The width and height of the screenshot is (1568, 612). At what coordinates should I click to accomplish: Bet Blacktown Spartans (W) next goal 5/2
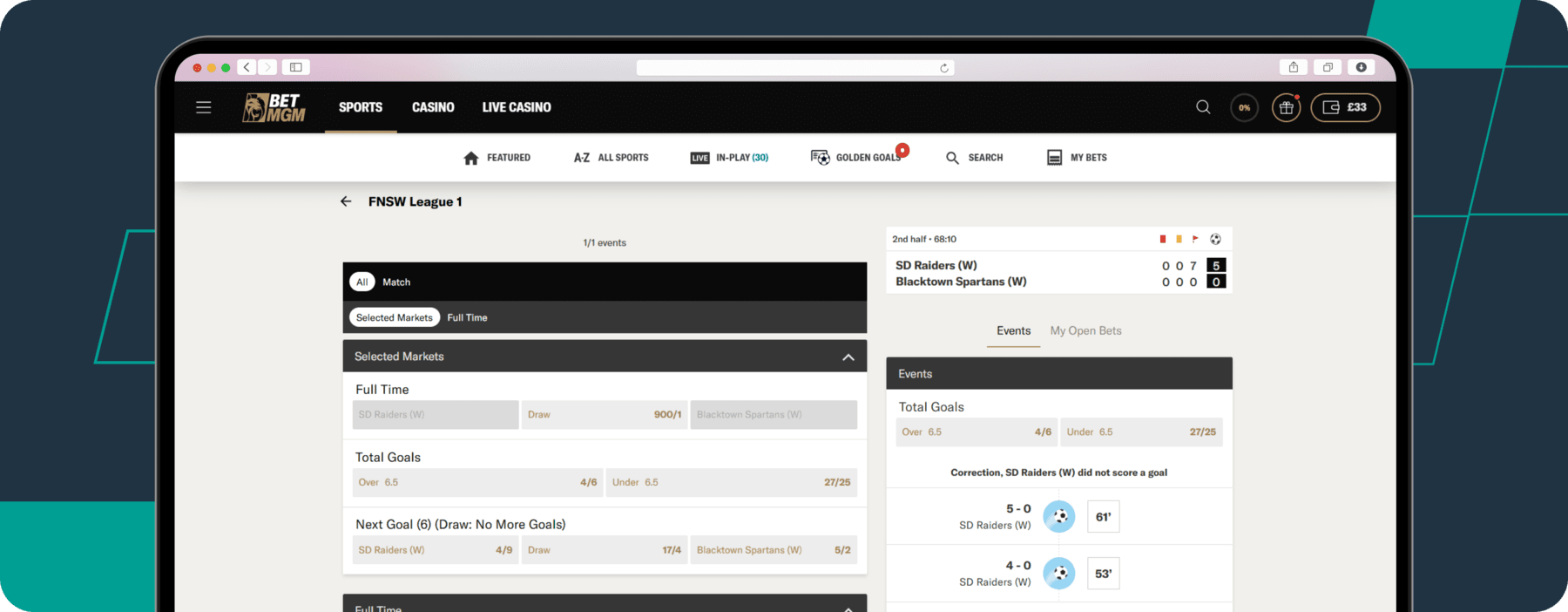774,550
